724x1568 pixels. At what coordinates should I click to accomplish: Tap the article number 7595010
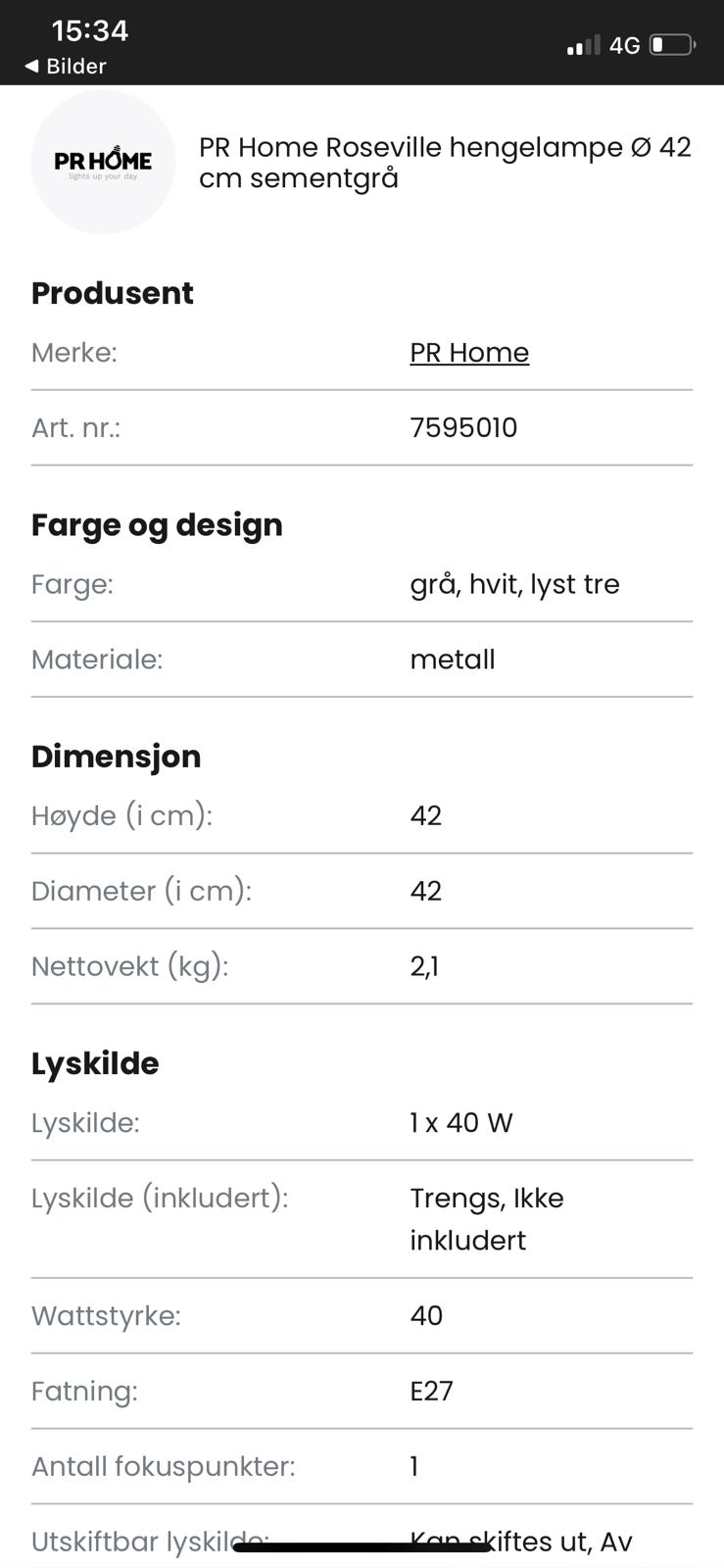click(x=463, y=427)
